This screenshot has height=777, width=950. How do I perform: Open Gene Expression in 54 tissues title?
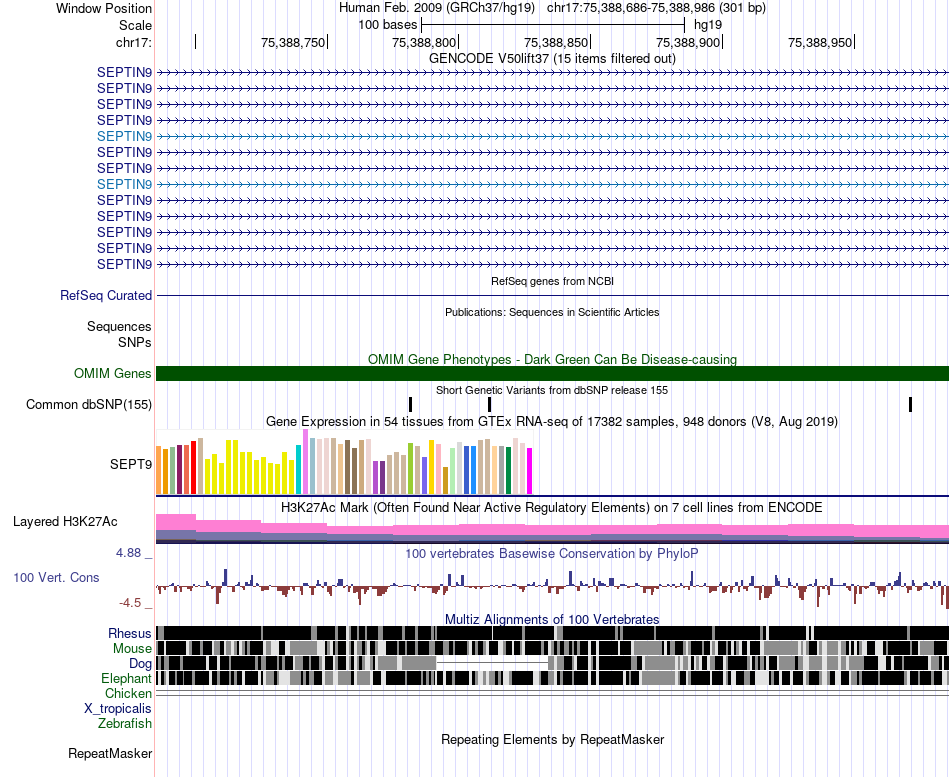tap(552, 421)
